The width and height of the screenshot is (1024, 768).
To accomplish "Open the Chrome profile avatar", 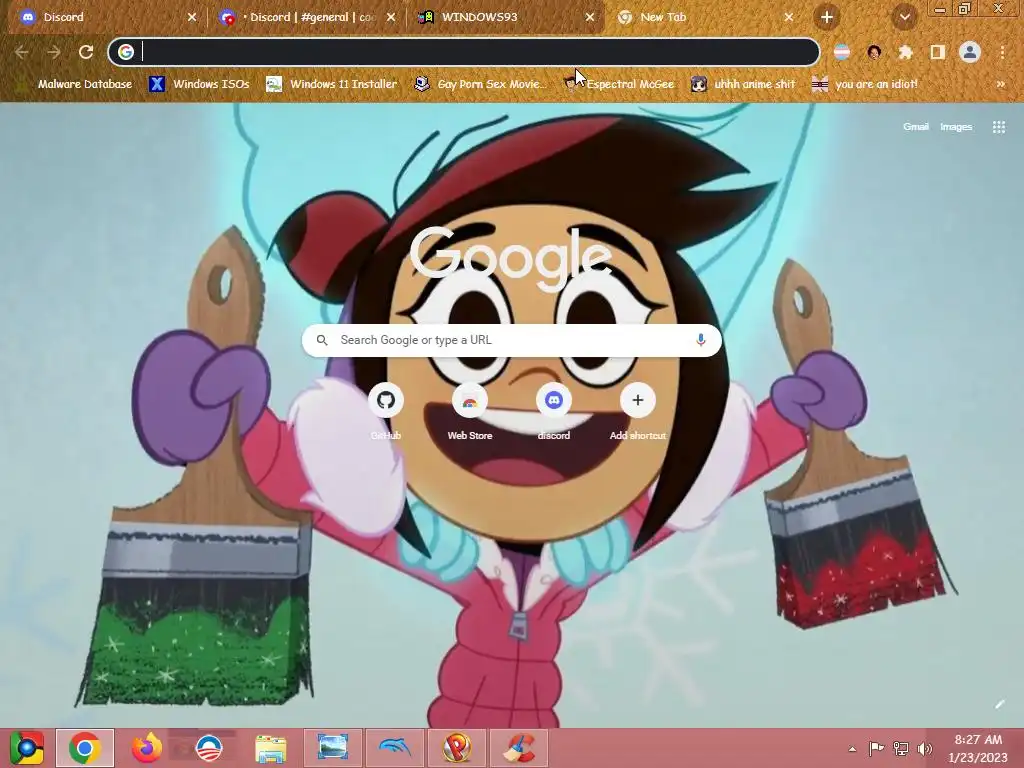I will pos(970,52).
